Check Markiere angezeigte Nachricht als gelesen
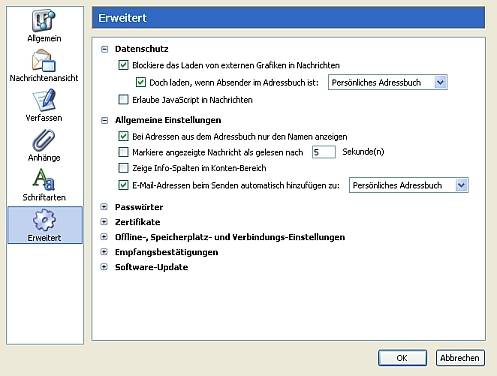The image size is (497, 376). coord(123,152)
